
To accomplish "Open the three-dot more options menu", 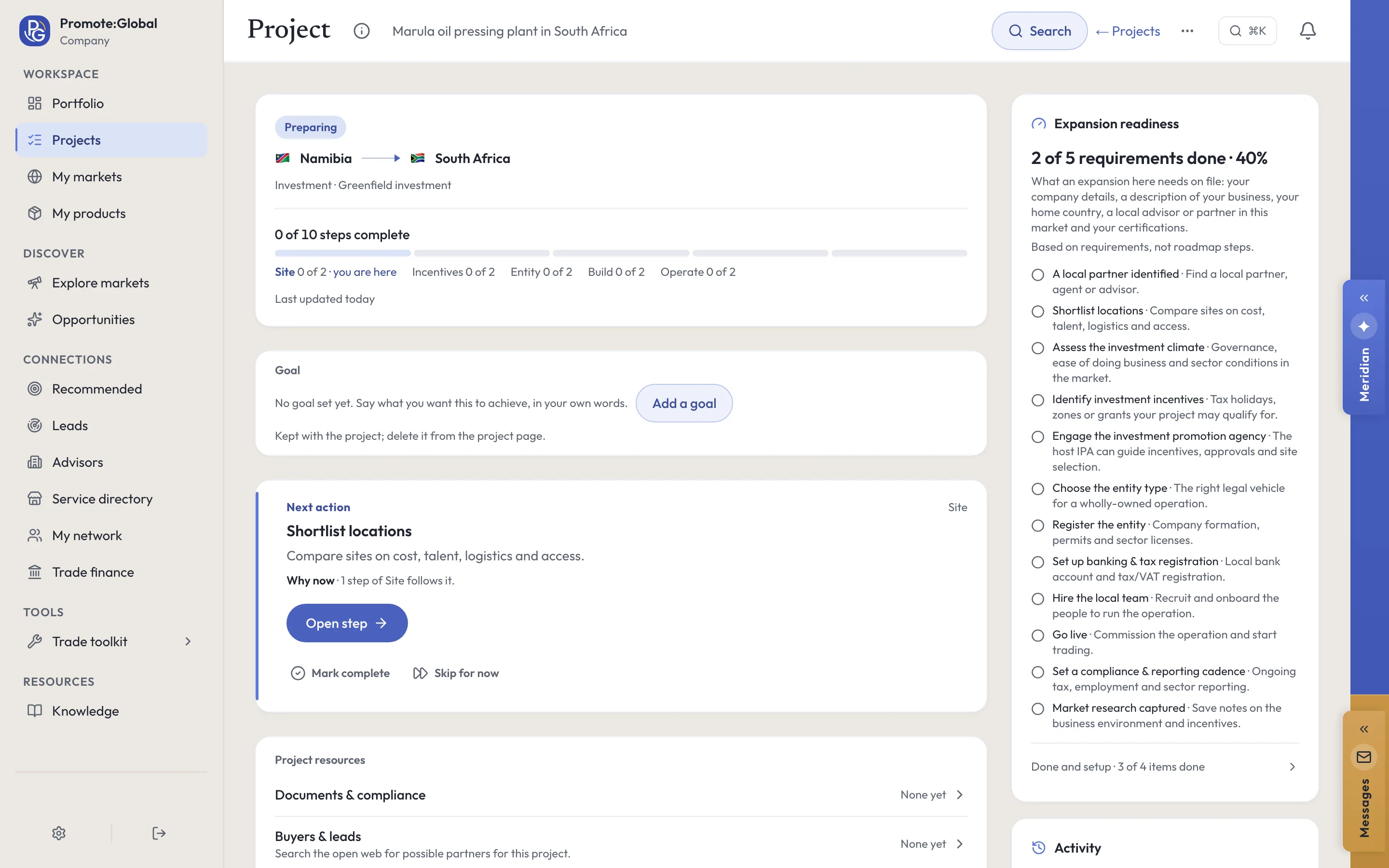I will coord(1187,31).
